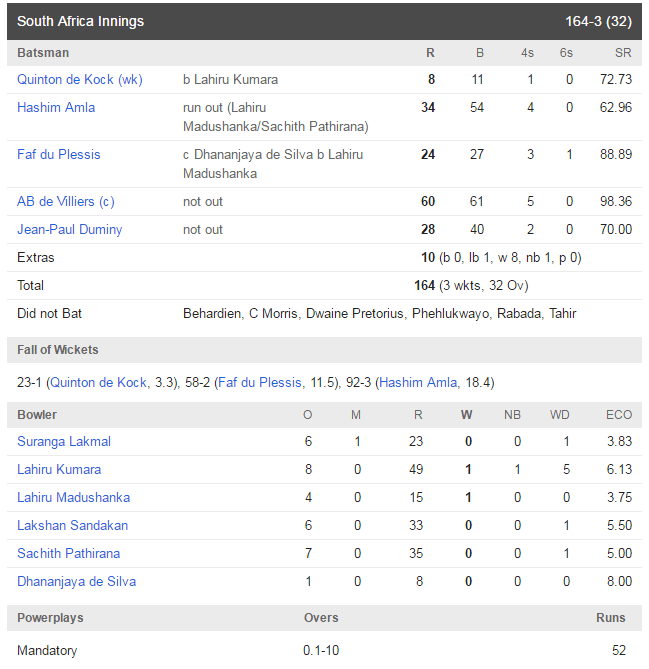Viewport: 649px width, 669px height.
Task: Click the Bowler section heading
Action: pyautogui.click(x=37, y=415)
